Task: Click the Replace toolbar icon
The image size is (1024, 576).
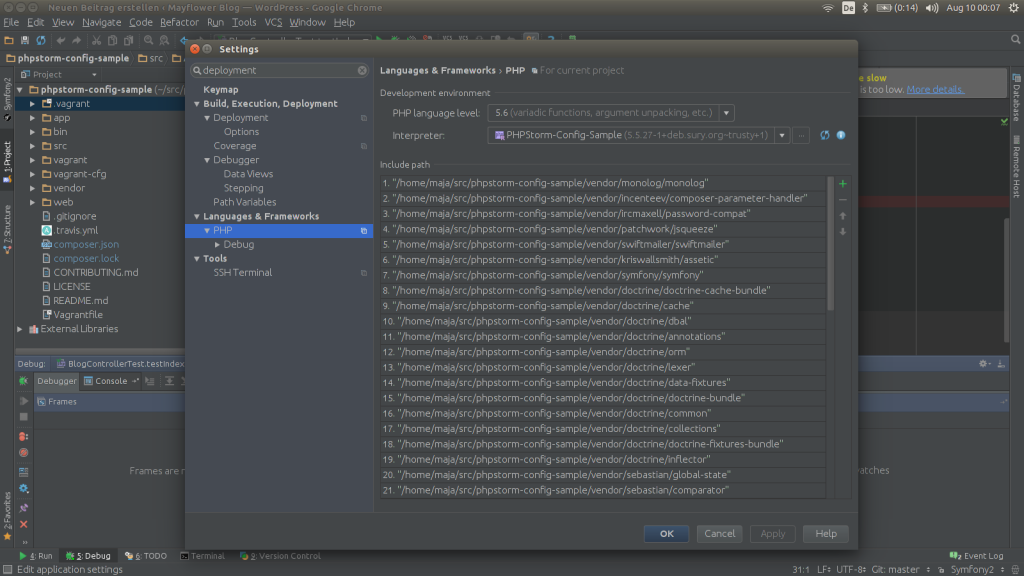Action: pyautogui.click(x=165, y=40)
